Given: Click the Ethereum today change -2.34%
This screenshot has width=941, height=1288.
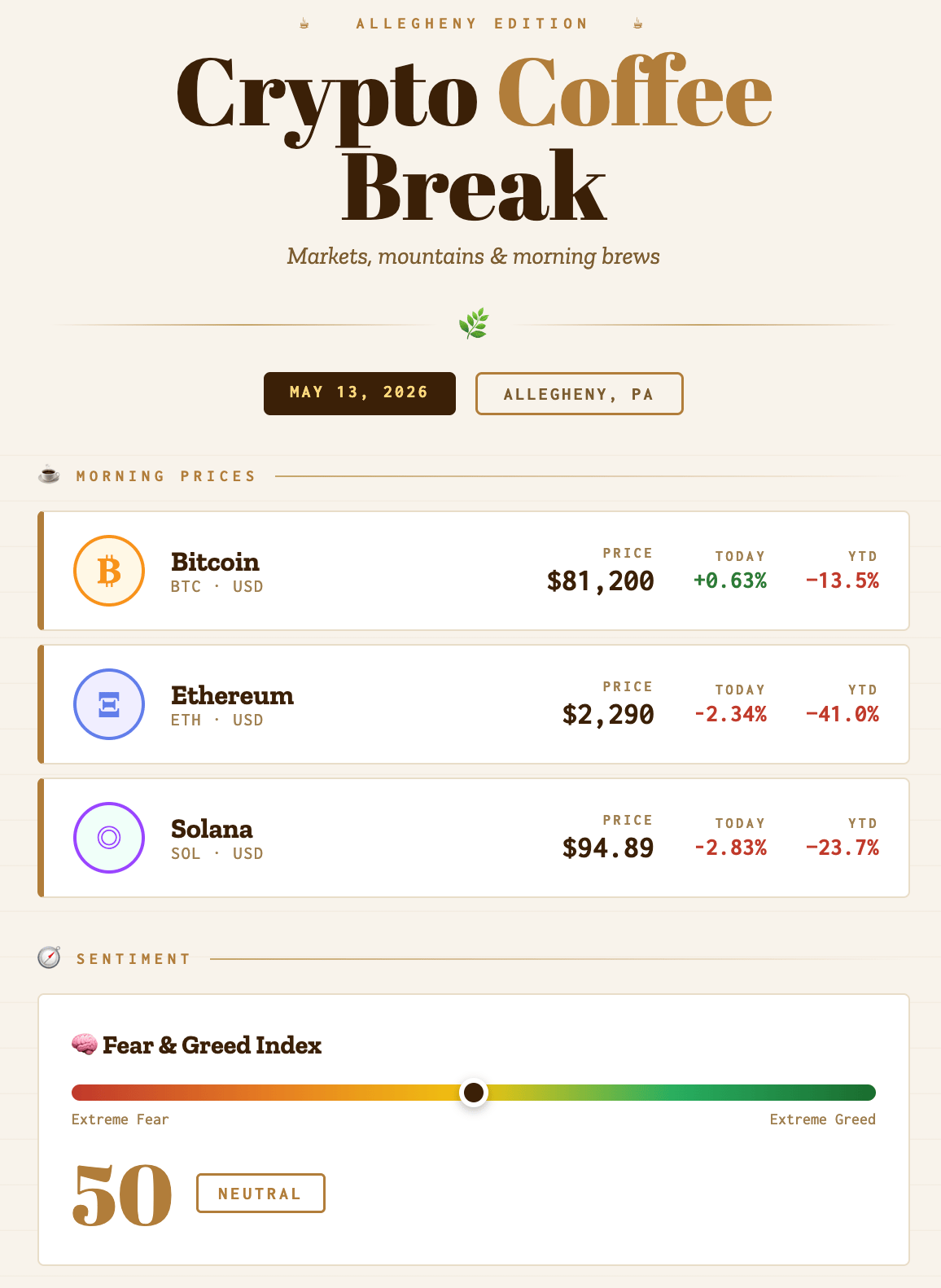Looking at the screenshot, I should click(730, 714).
